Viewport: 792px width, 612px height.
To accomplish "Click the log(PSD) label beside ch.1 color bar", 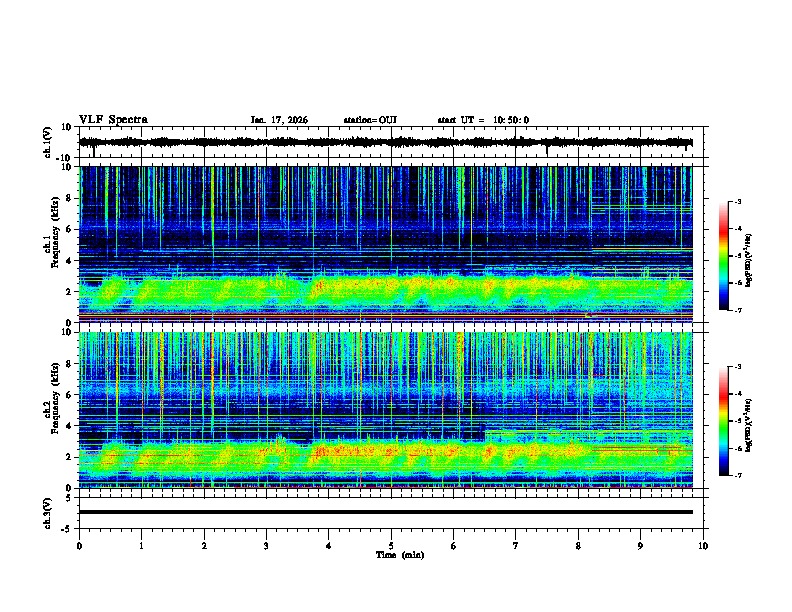I will pos(749,260).
